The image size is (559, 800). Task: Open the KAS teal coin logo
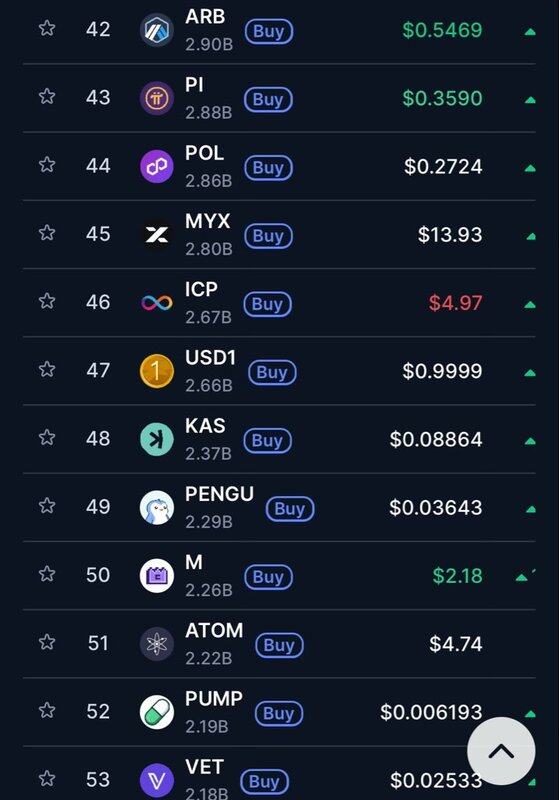(x=157, y=439)
